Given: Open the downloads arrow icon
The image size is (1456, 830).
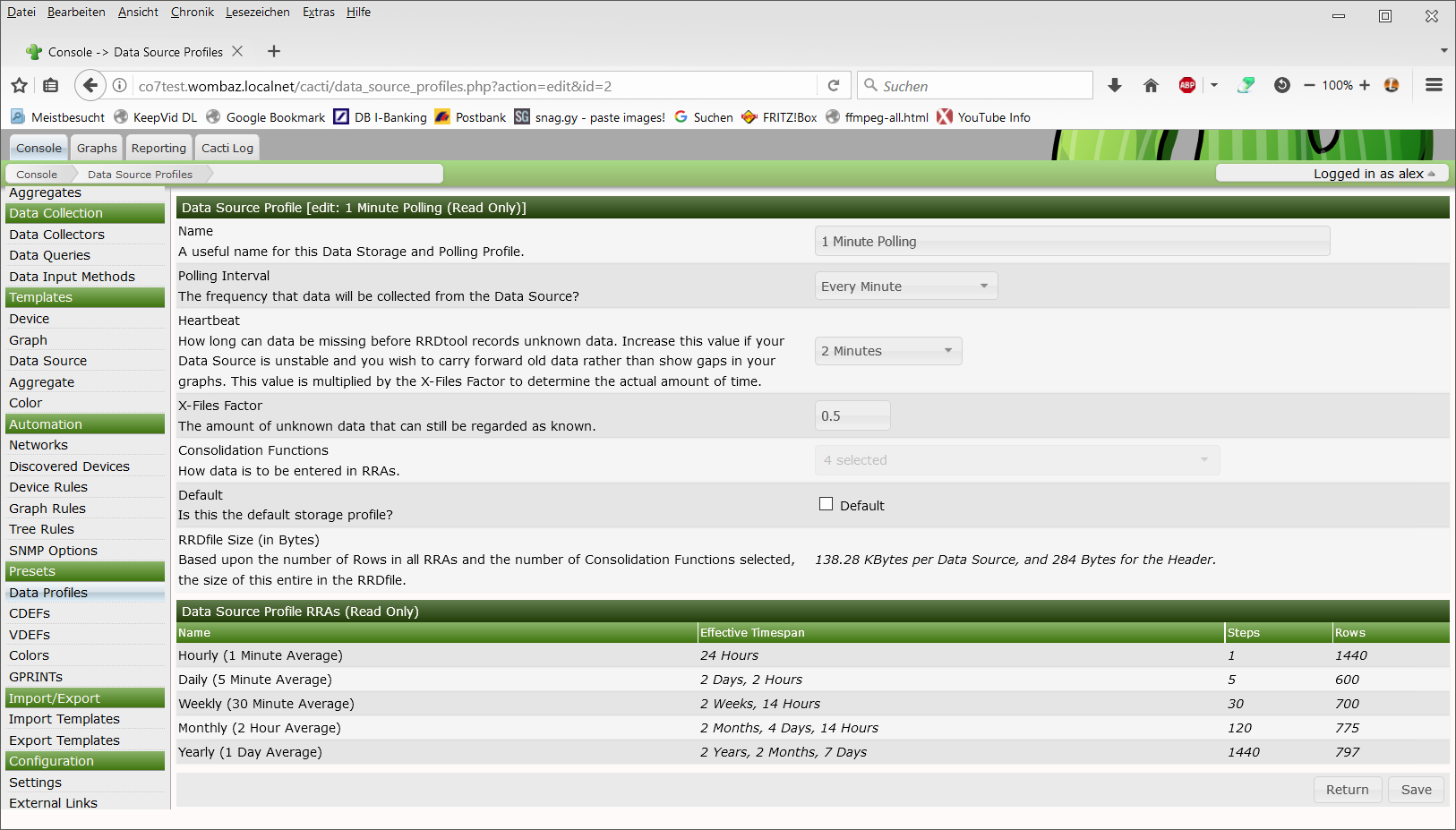Looking at the screenshot, I should 1115,85.
